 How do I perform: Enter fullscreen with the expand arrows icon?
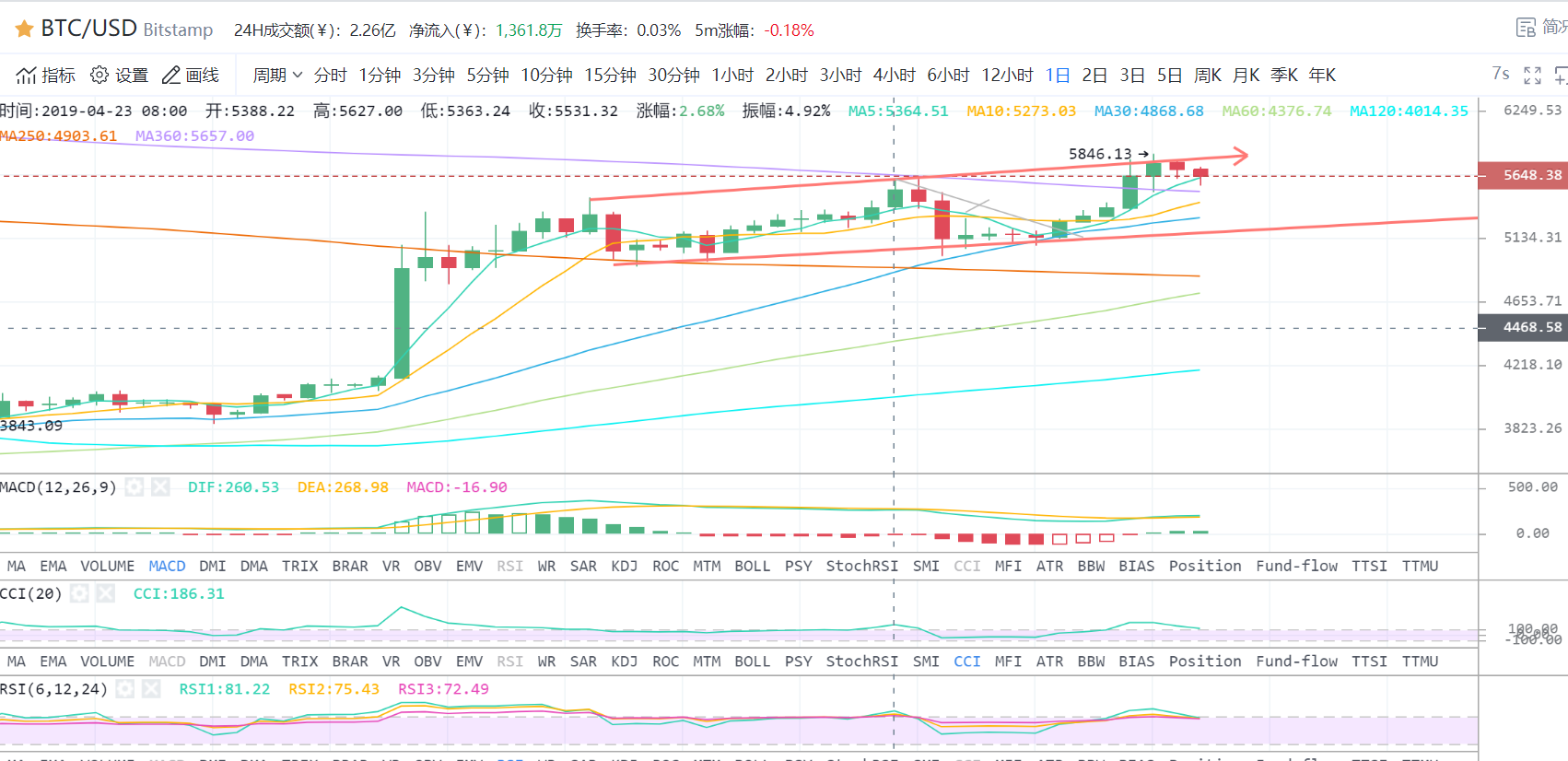pyautogui.click(x=1532, y=76)
